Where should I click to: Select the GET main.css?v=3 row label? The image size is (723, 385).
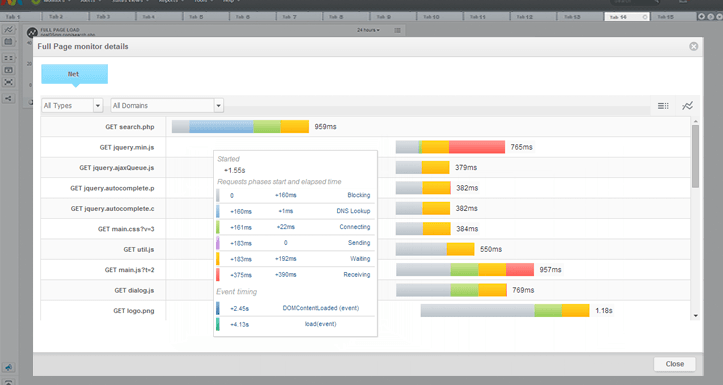[x=126, y=229]
